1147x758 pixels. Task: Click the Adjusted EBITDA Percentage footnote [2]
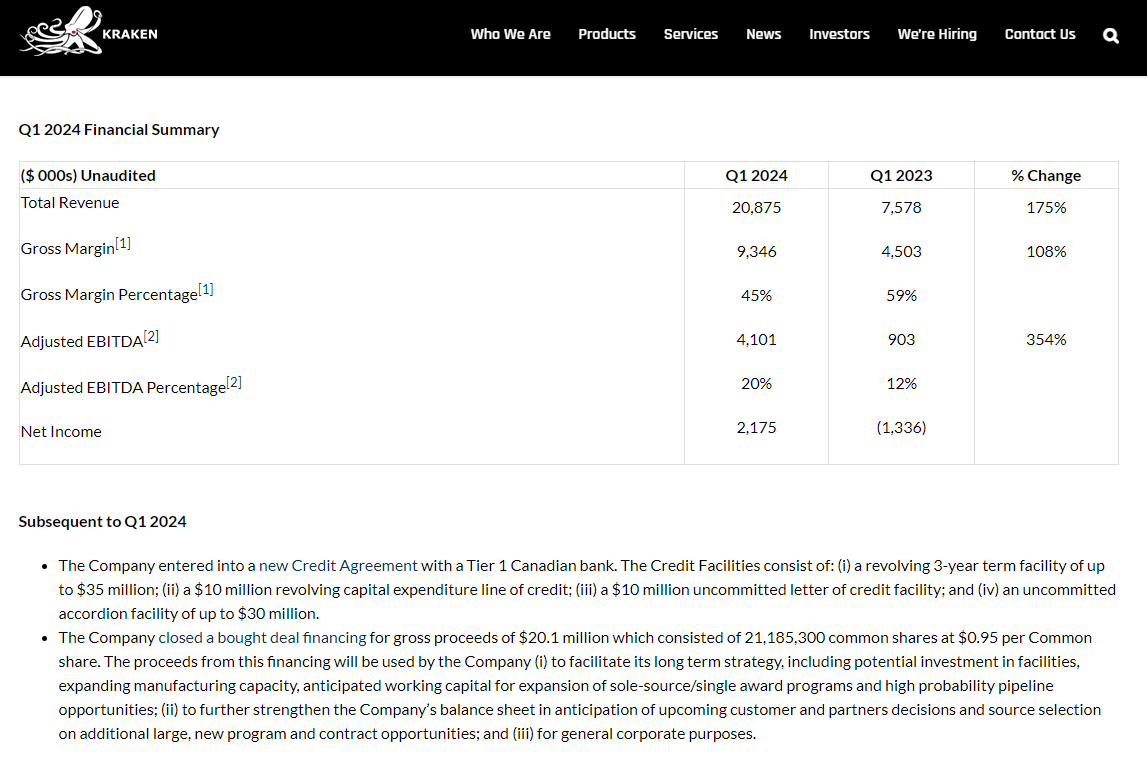click(x=234, y=383)
